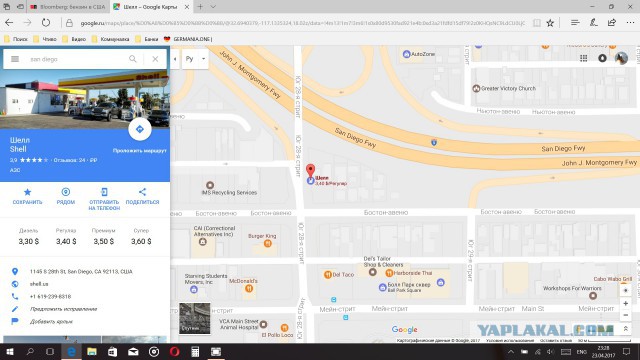Image resolution: width=640 pixels, height=360 pixels.
Task: Go back in the browser
Action: point(9,23)
